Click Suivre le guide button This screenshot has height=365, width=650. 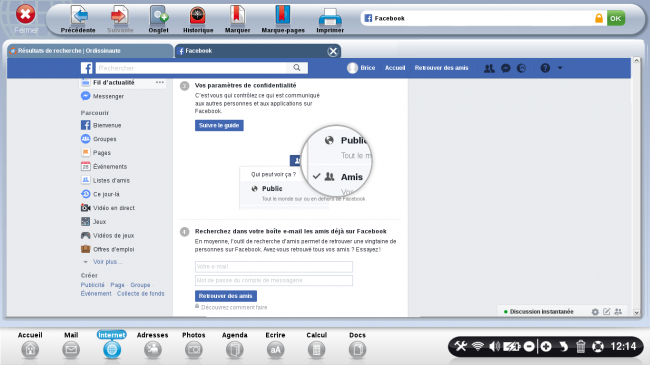tap(219, 125)
